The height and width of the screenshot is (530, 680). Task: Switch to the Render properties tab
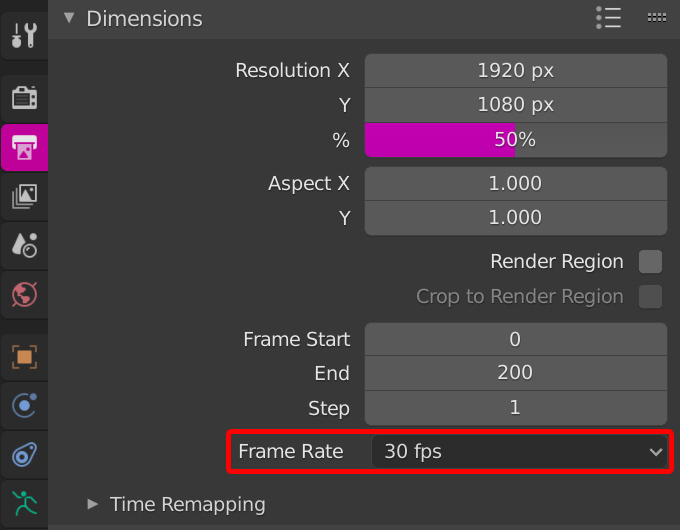(24, 97)
